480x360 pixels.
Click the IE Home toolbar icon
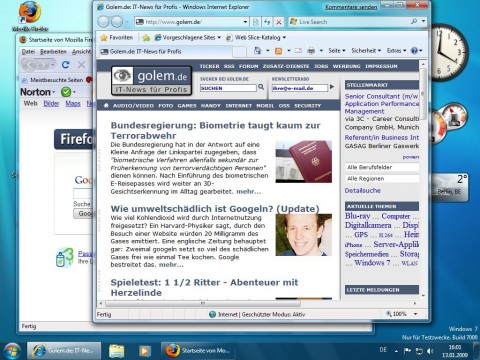click(258, 51)
